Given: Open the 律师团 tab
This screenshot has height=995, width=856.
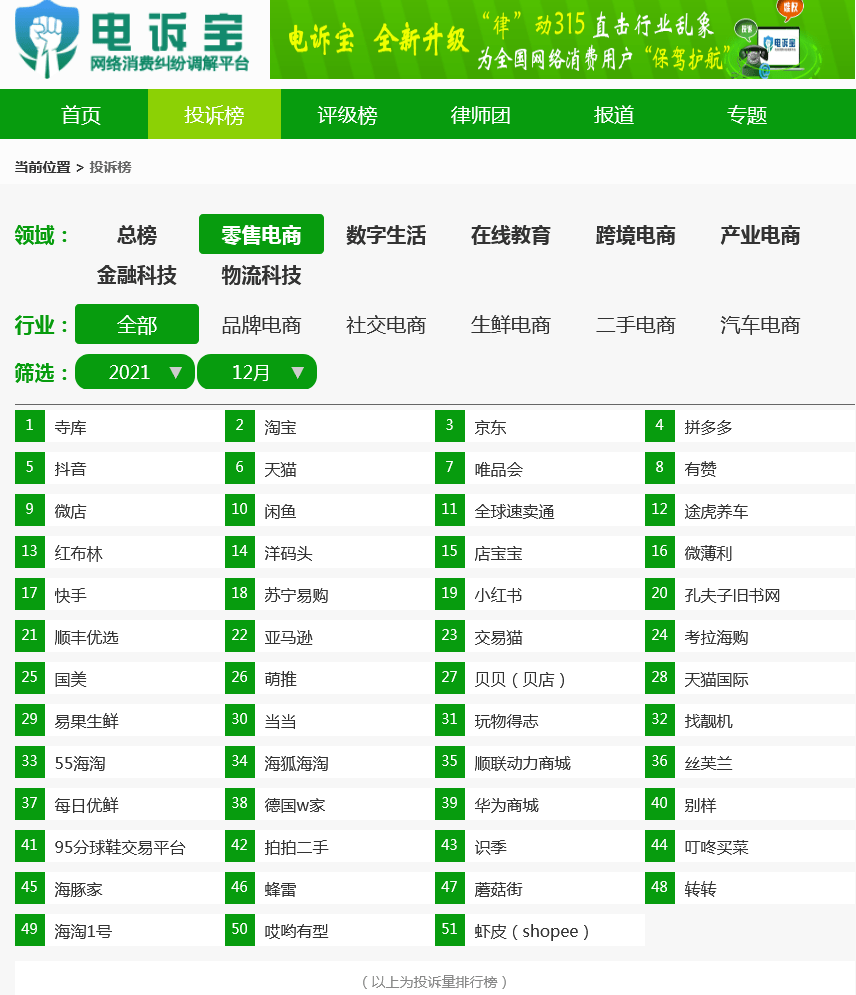Looking at the screenshot, I should [x=480, y=115].
